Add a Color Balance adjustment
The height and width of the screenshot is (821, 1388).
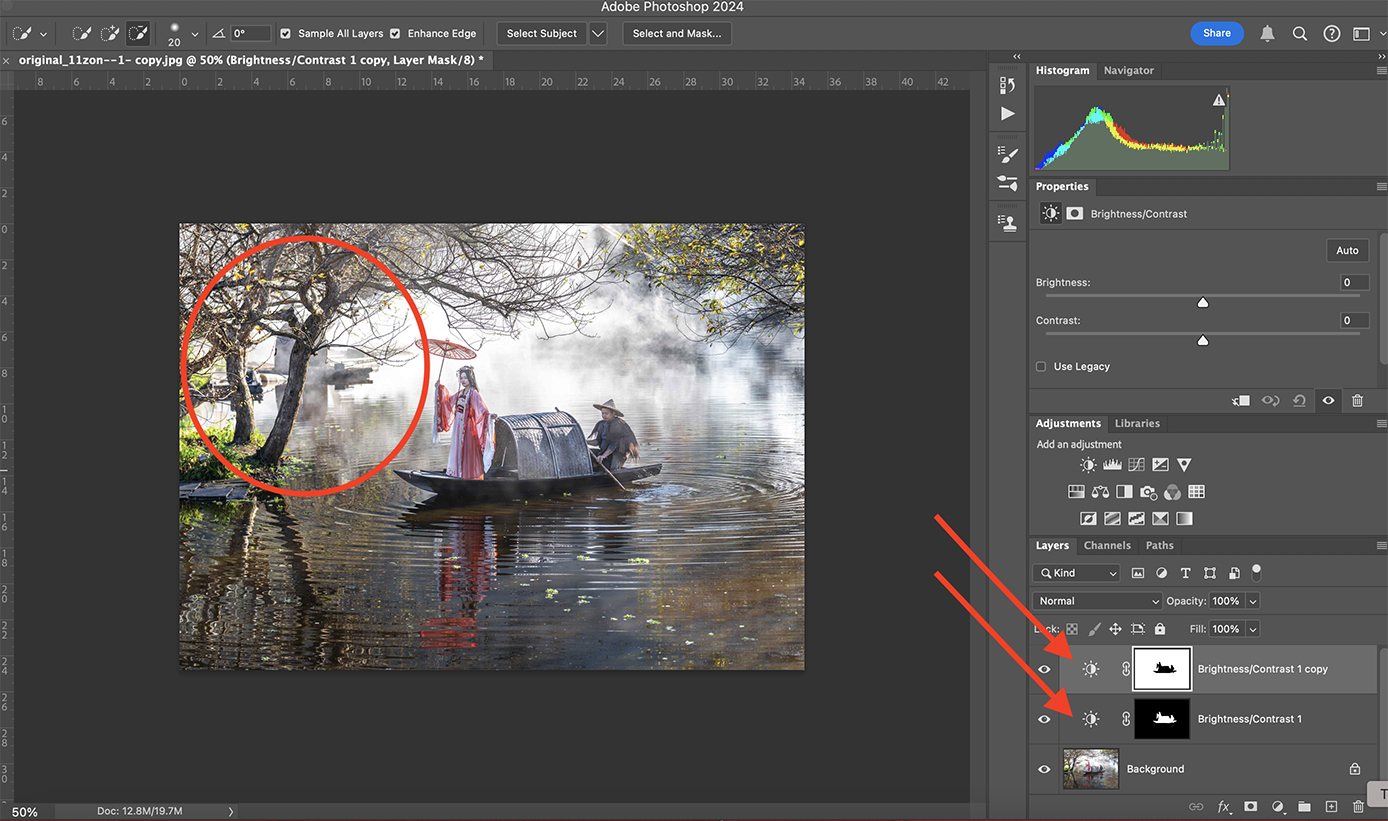[x=1100, y=492]
